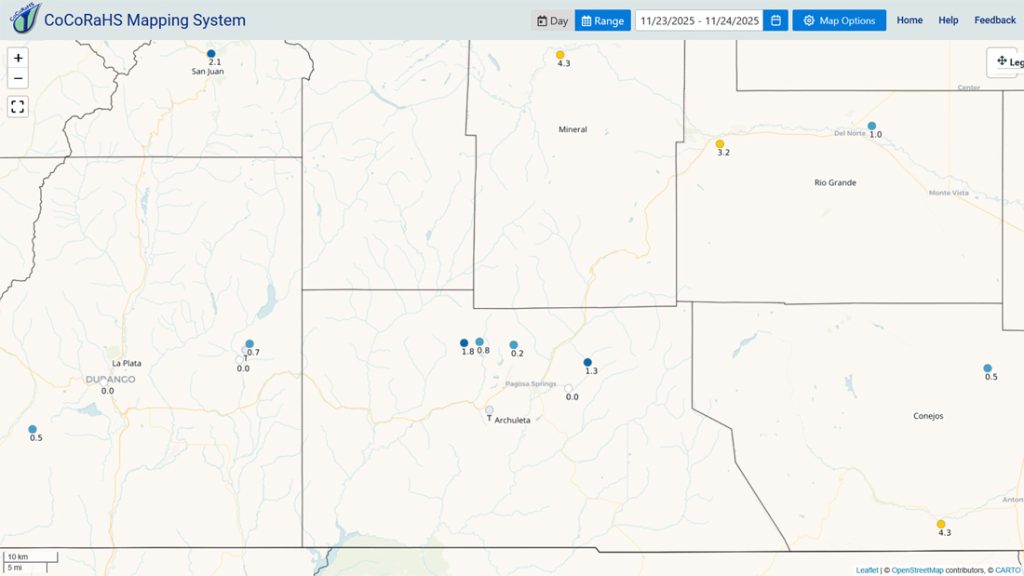Click the Monte Vista town label
This screenshot has width=1024, height=576.
click(x=949, y=193)
